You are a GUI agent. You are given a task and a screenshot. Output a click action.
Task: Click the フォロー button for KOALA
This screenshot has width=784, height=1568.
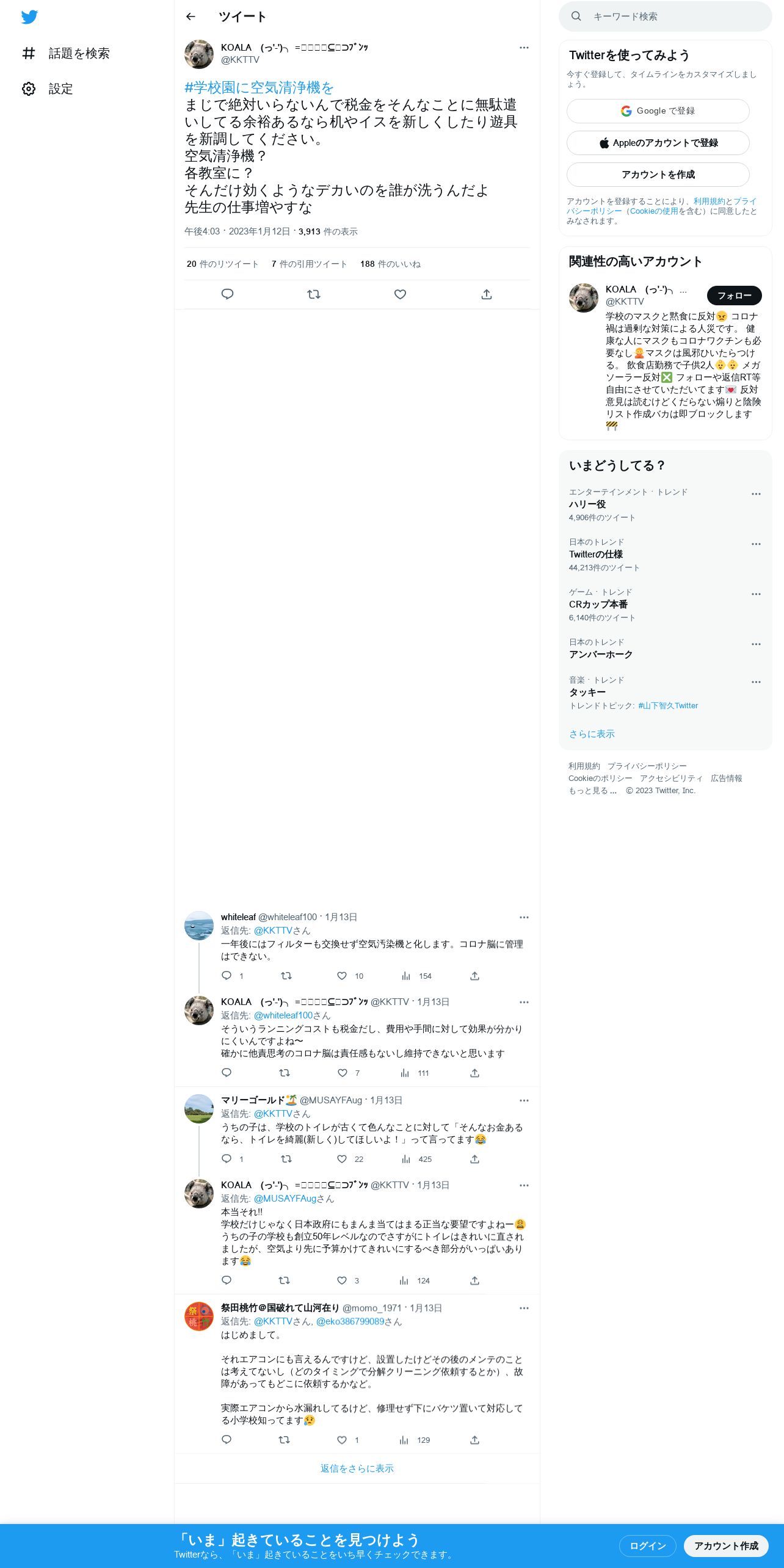click(x=735, y=296)
